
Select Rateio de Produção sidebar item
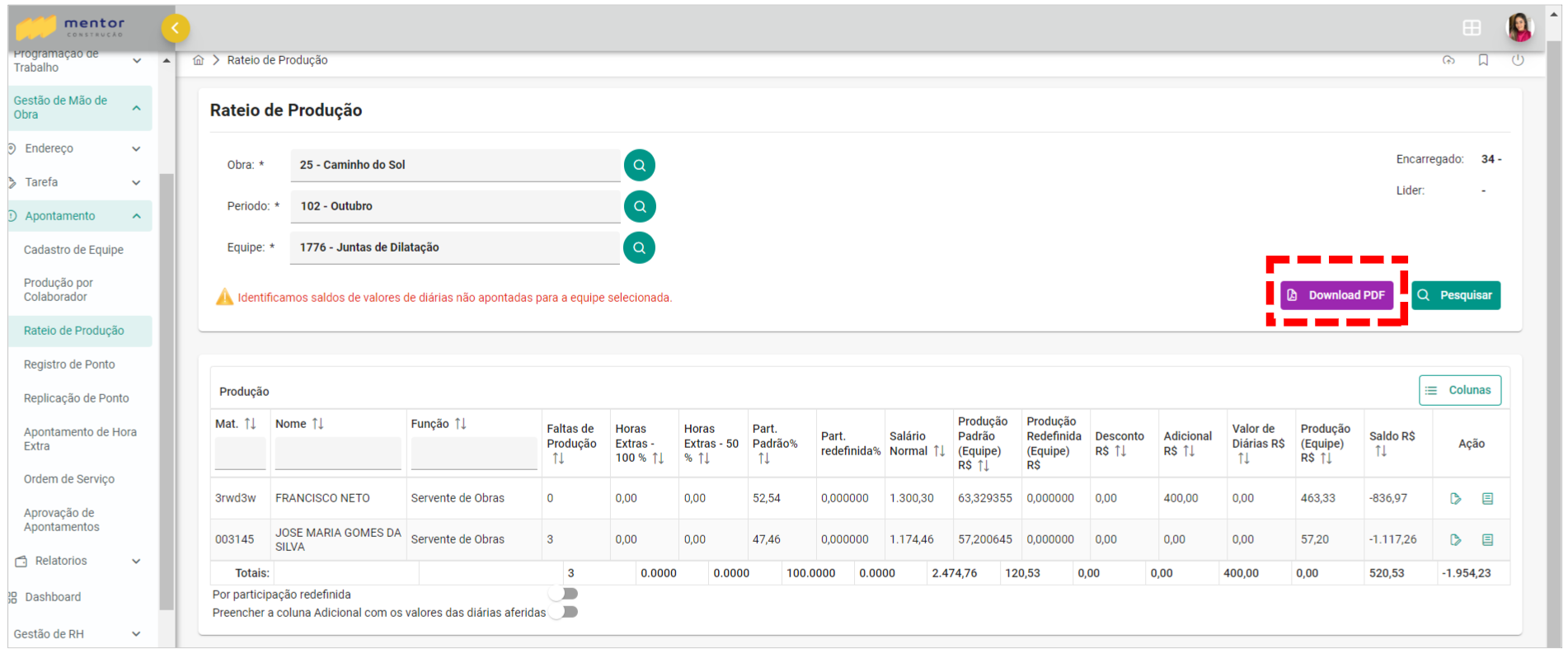click(80, 331)
